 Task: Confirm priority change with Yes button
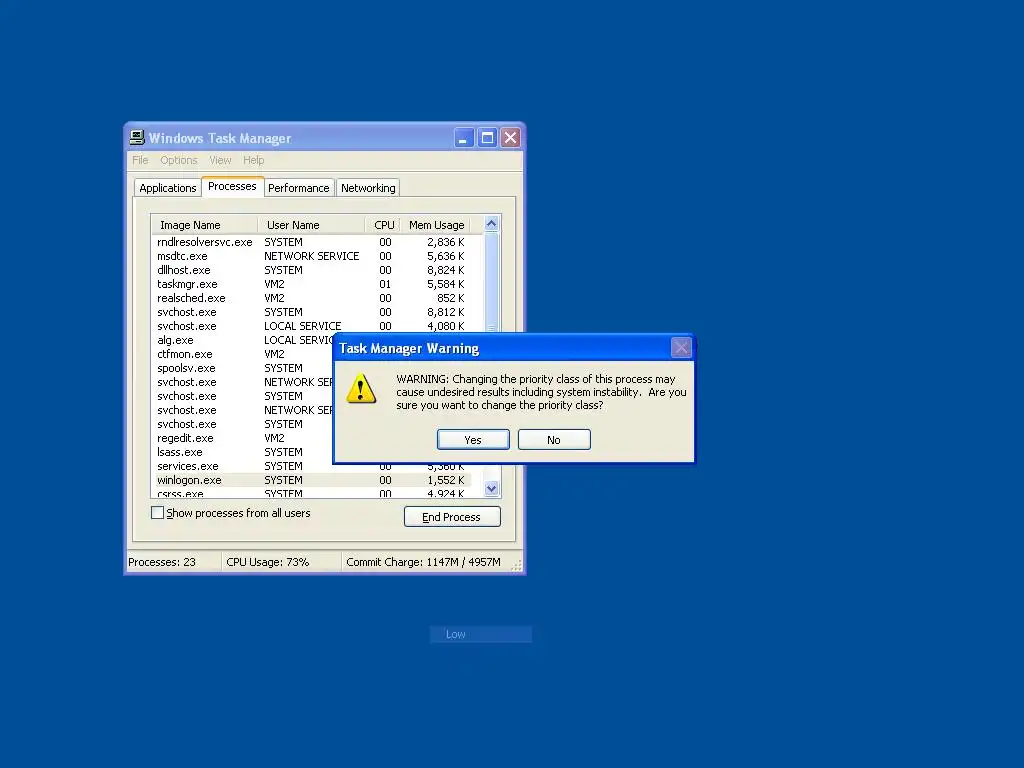tap(473, 440)
